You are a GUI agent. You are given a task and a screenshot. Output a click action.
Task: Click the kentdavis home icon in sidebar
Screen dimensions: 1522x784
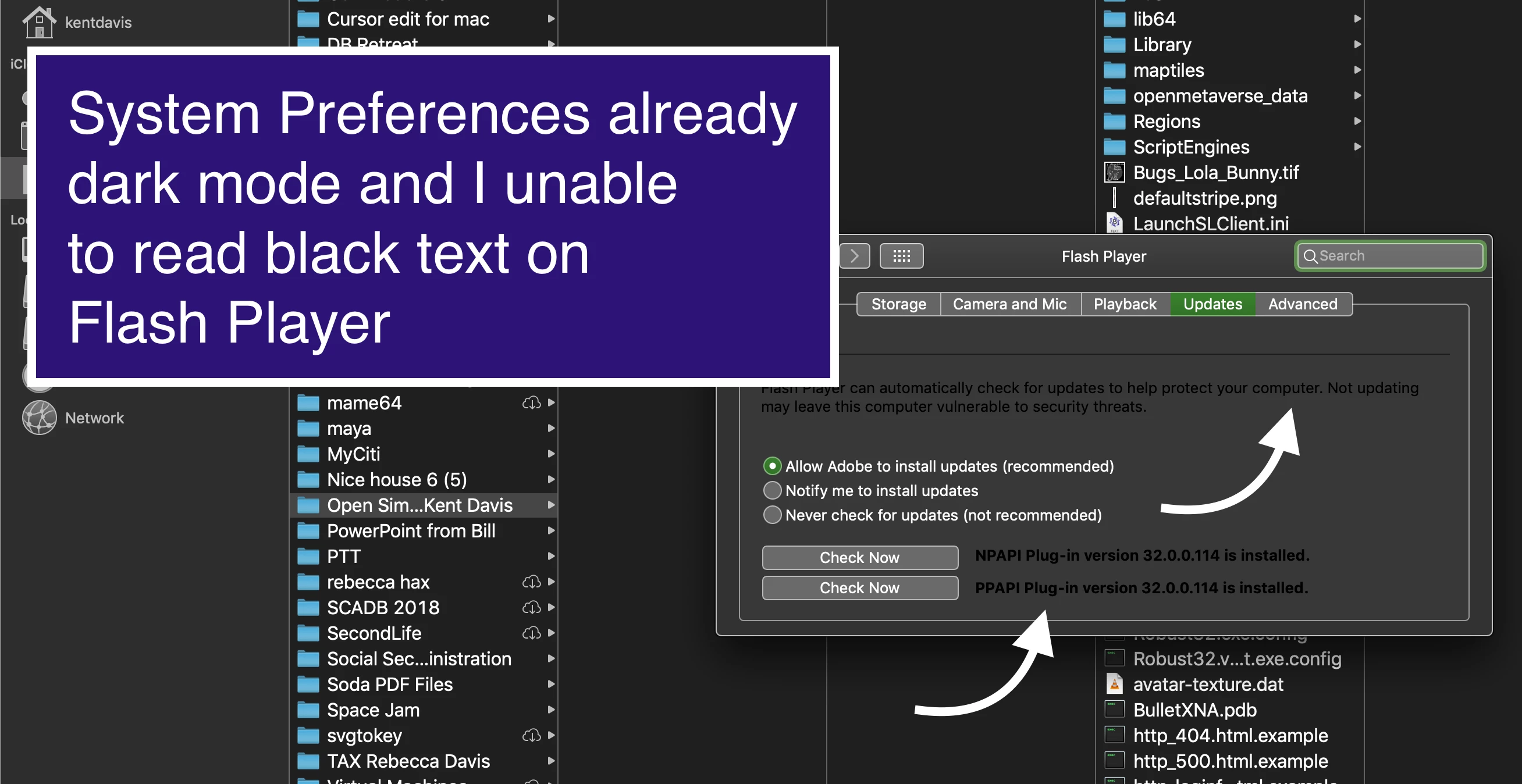[39, 22]
